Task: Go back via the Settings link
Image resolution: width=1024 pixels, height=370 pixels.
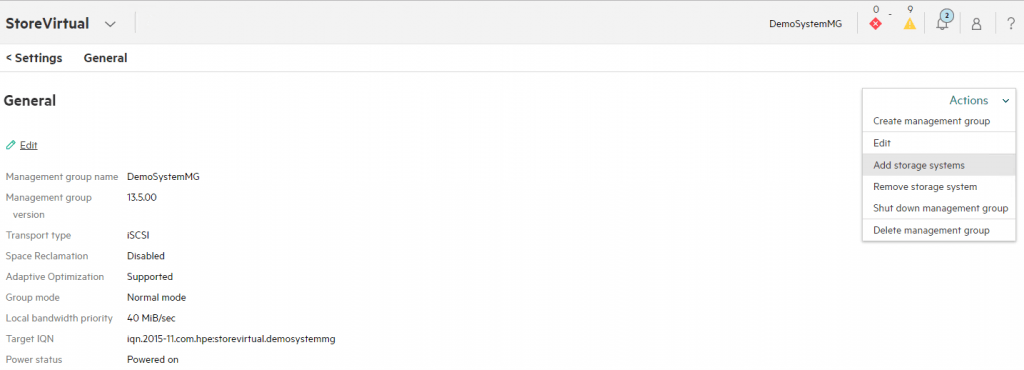Action: (34, 58)
